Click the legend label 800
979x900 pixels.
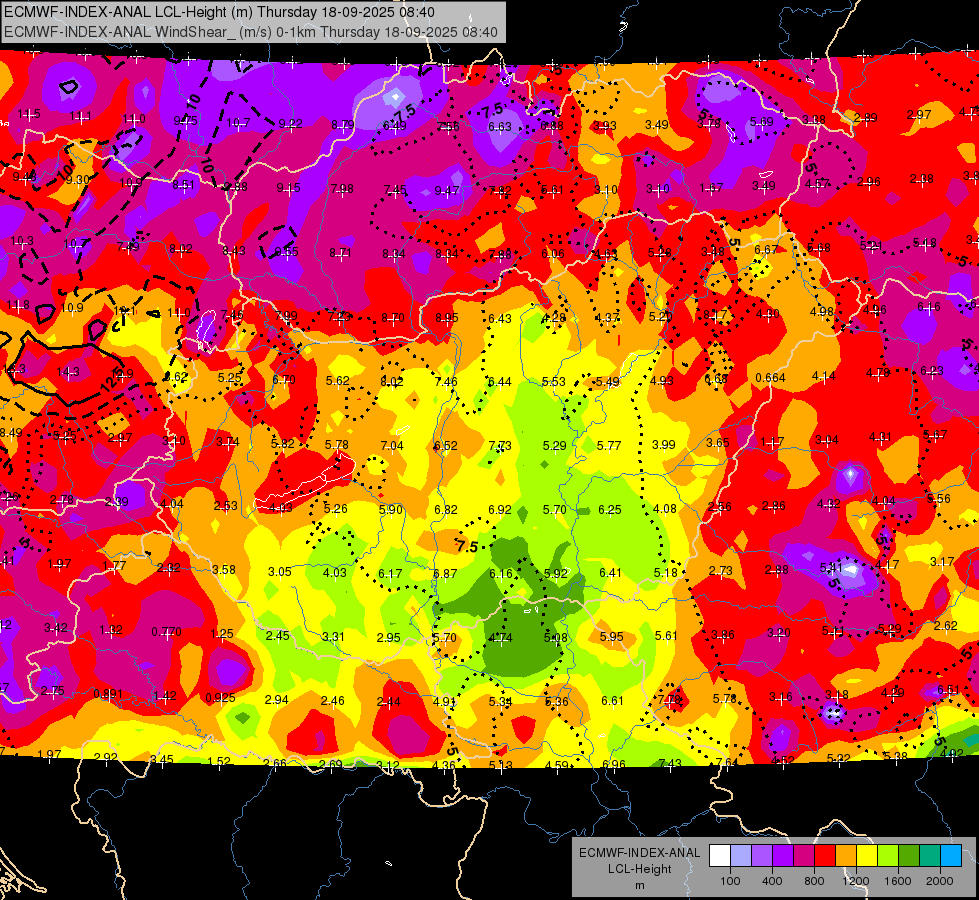(814, 881)
